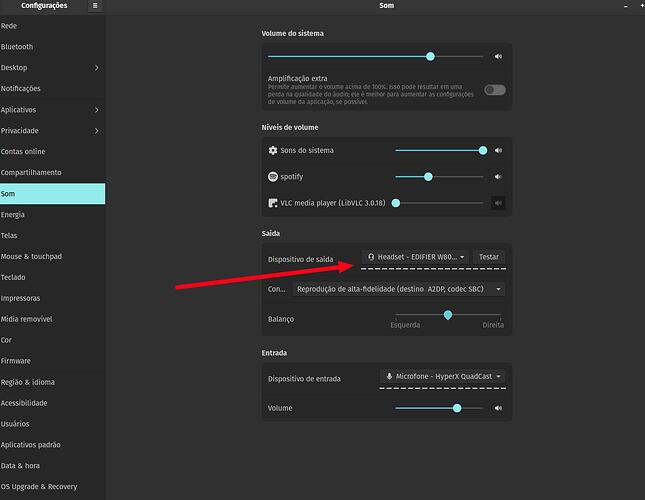This screenshot has width=645, height=500.
Task: Open Mídia removível settings
Action: [53, 319]
